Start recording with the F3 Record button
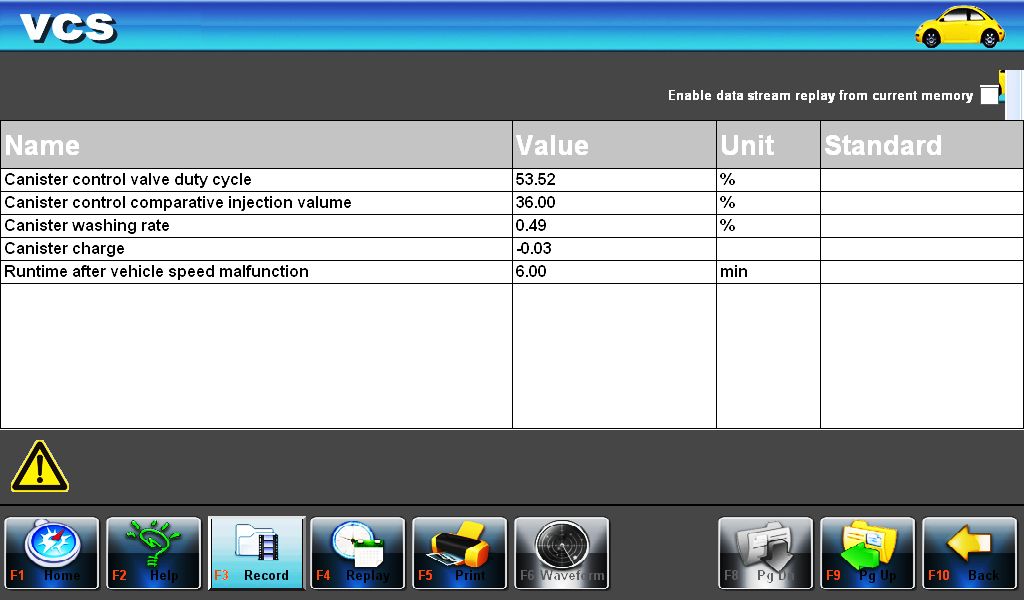 click(x=256, y=553)
